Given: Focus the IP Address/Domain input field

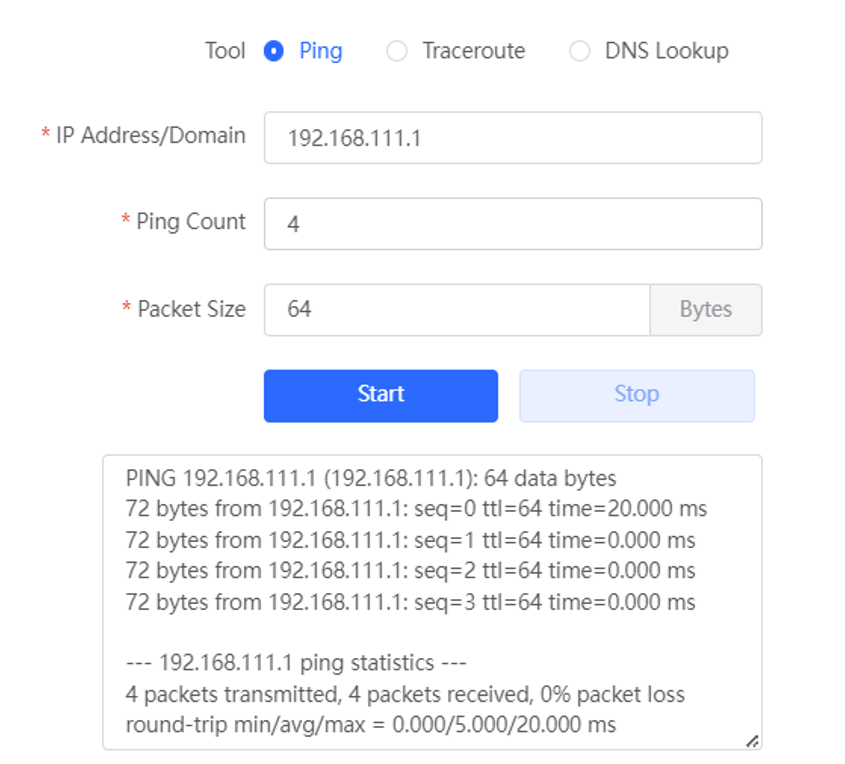Looking at the screenshot, I should coord(513,138).
